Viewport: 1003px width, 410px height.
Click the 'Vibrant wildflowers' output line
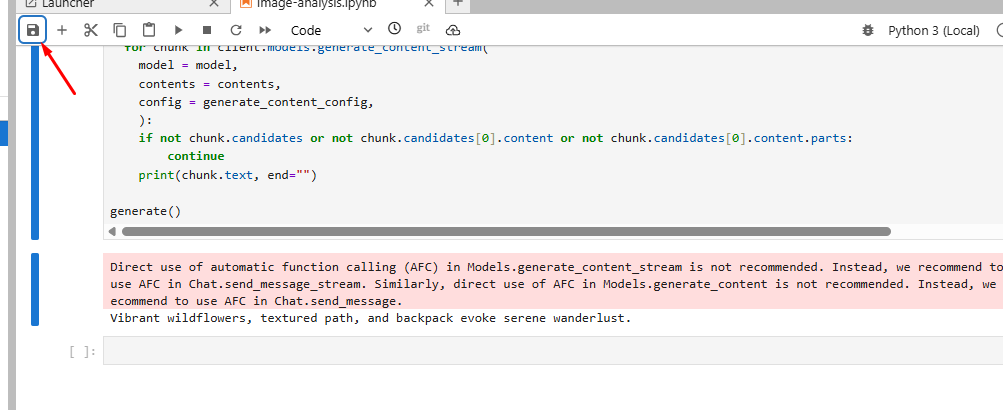pos(370,318)
